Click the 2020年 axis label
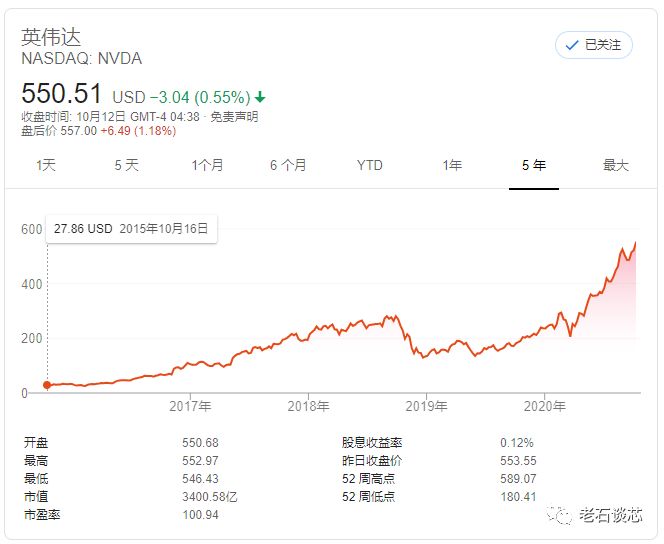The image size is (664, 544). pos(545,406)
